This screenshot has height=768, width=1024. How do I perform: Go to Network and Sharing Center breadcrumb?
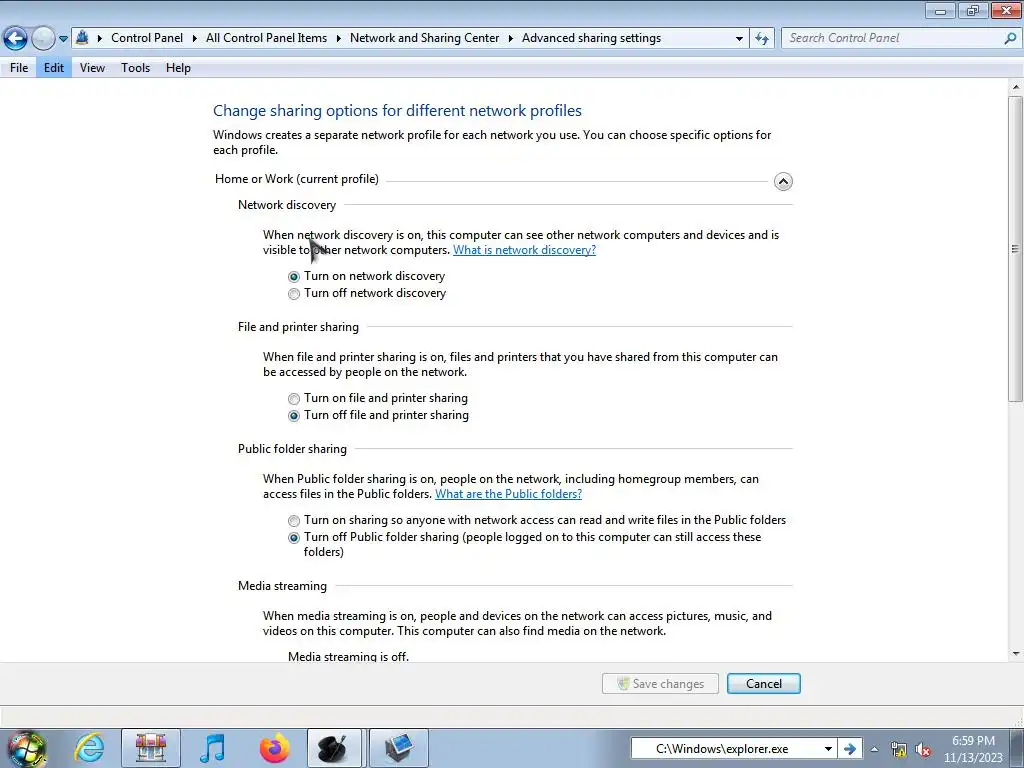424,38
